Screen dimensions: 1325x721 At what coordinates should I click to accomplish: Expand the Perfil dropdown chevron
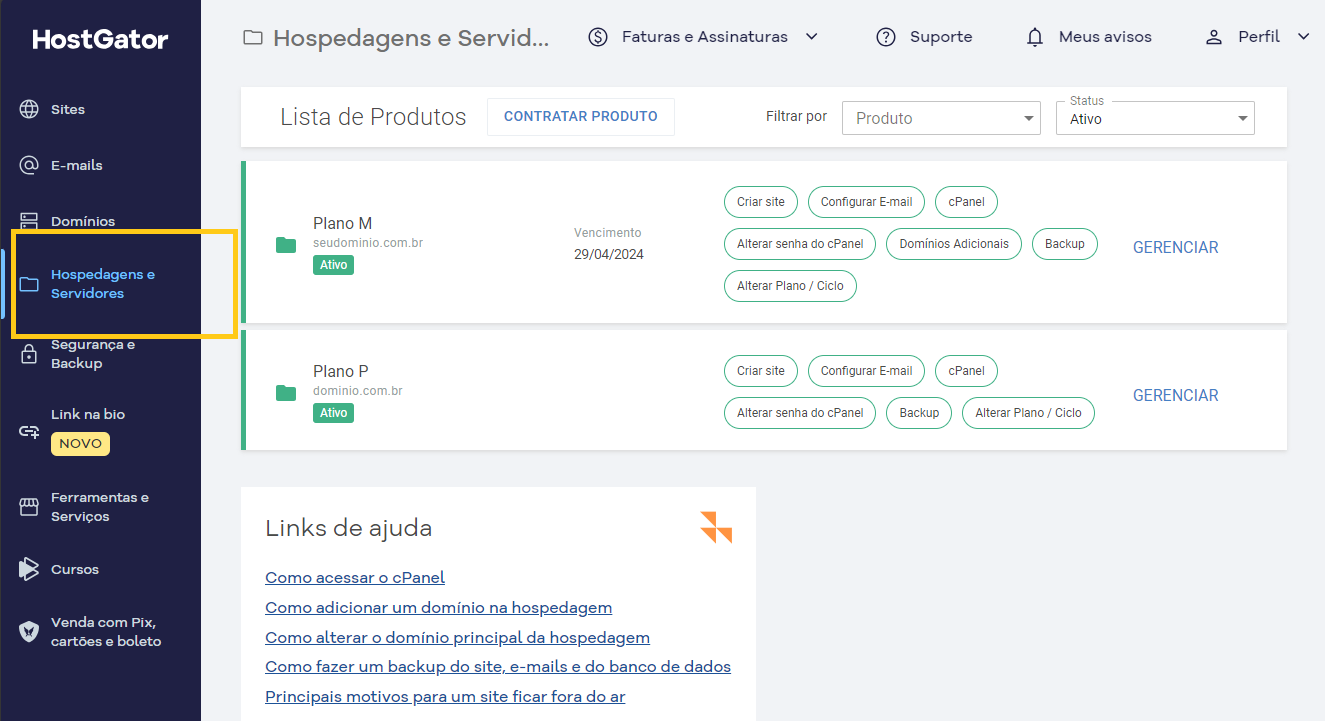[1303, 37]
